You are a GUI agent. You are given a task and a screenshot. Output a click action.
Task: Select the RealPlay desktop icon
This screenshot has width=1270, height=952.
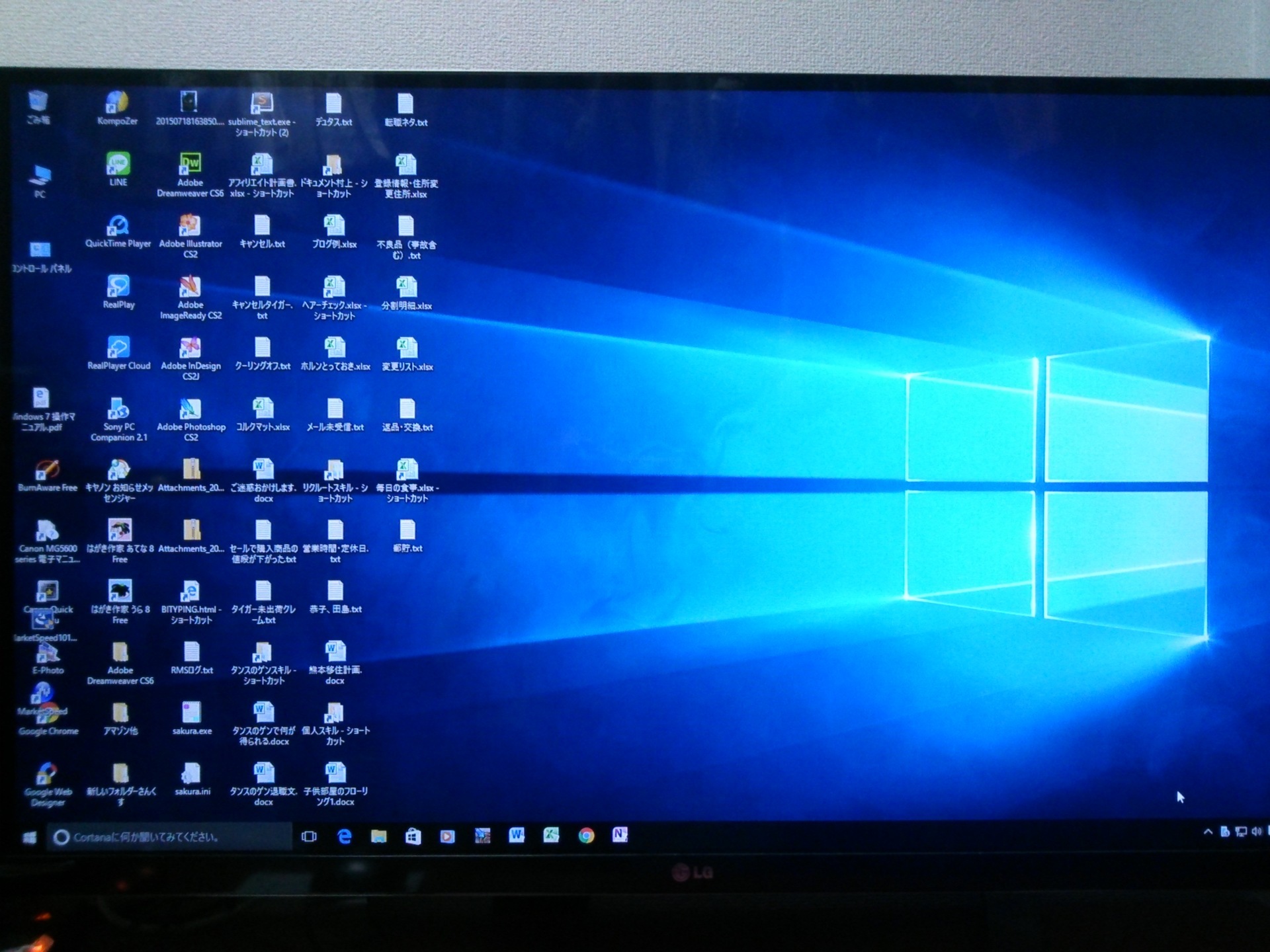pos(118,293)
